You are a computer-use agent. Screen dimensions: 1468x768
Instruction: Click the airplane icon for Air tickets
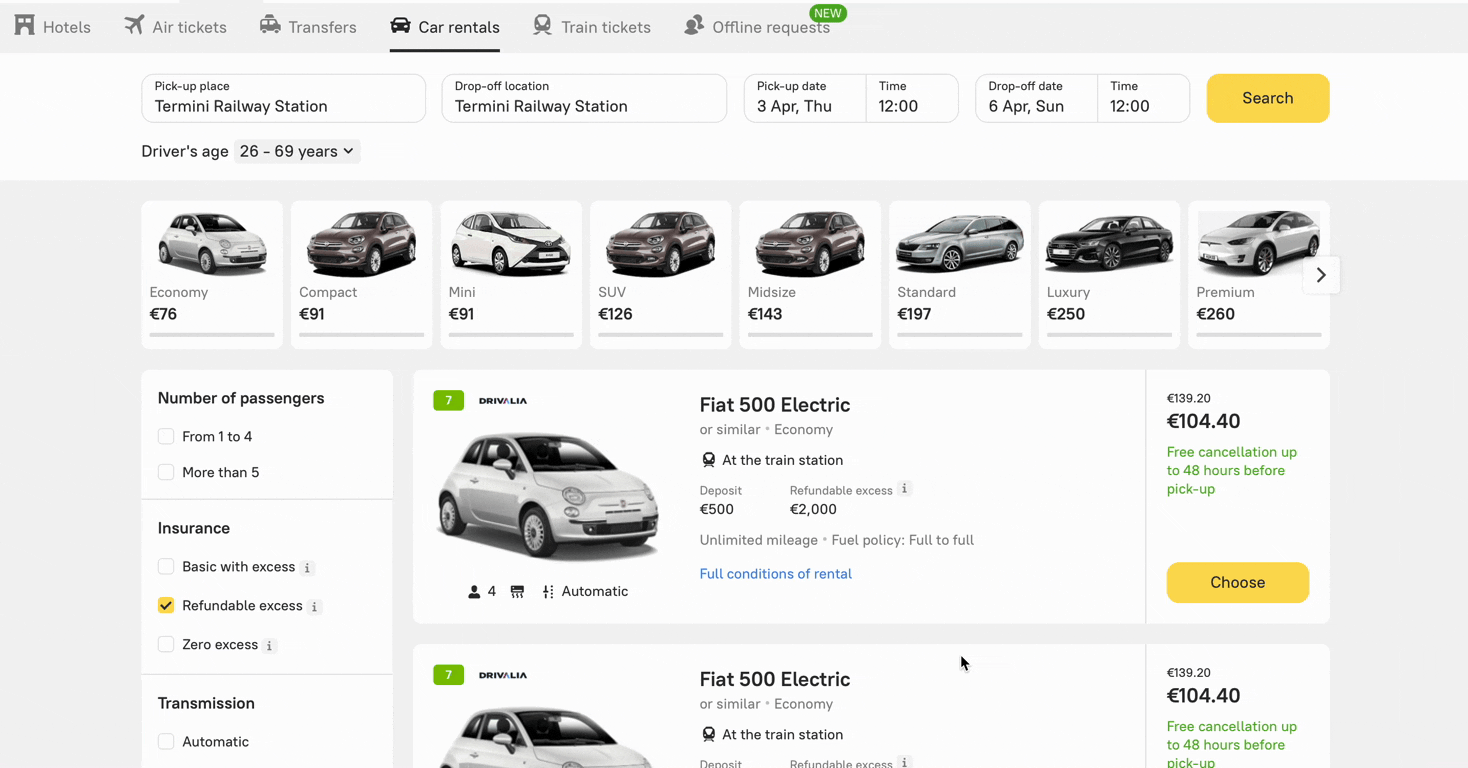point(134,26)
